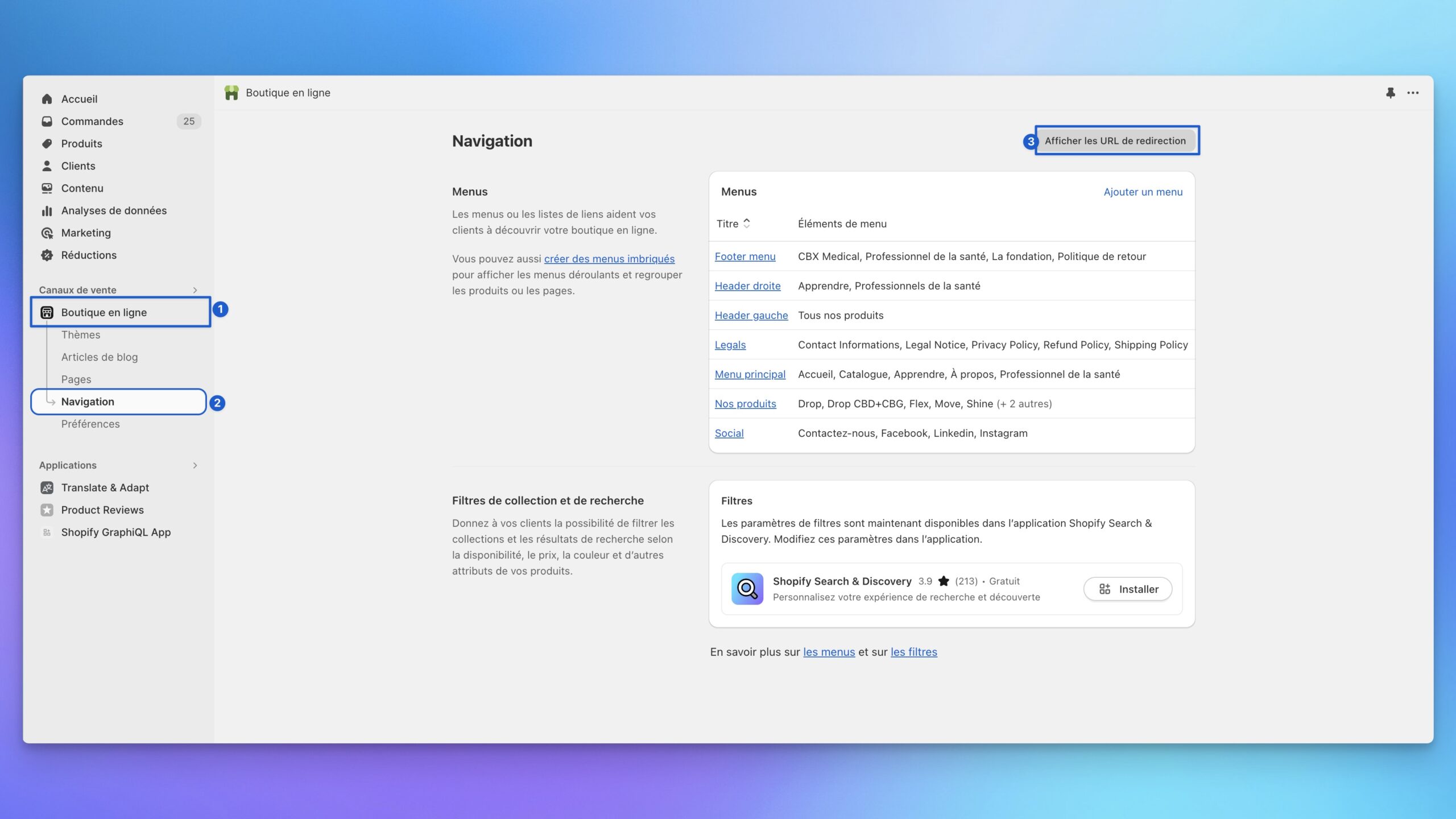1456x819 pixels.
Task: Click the '(+ 2 autres)' text
Action: pyautogui.click(x=1024, y=404)
